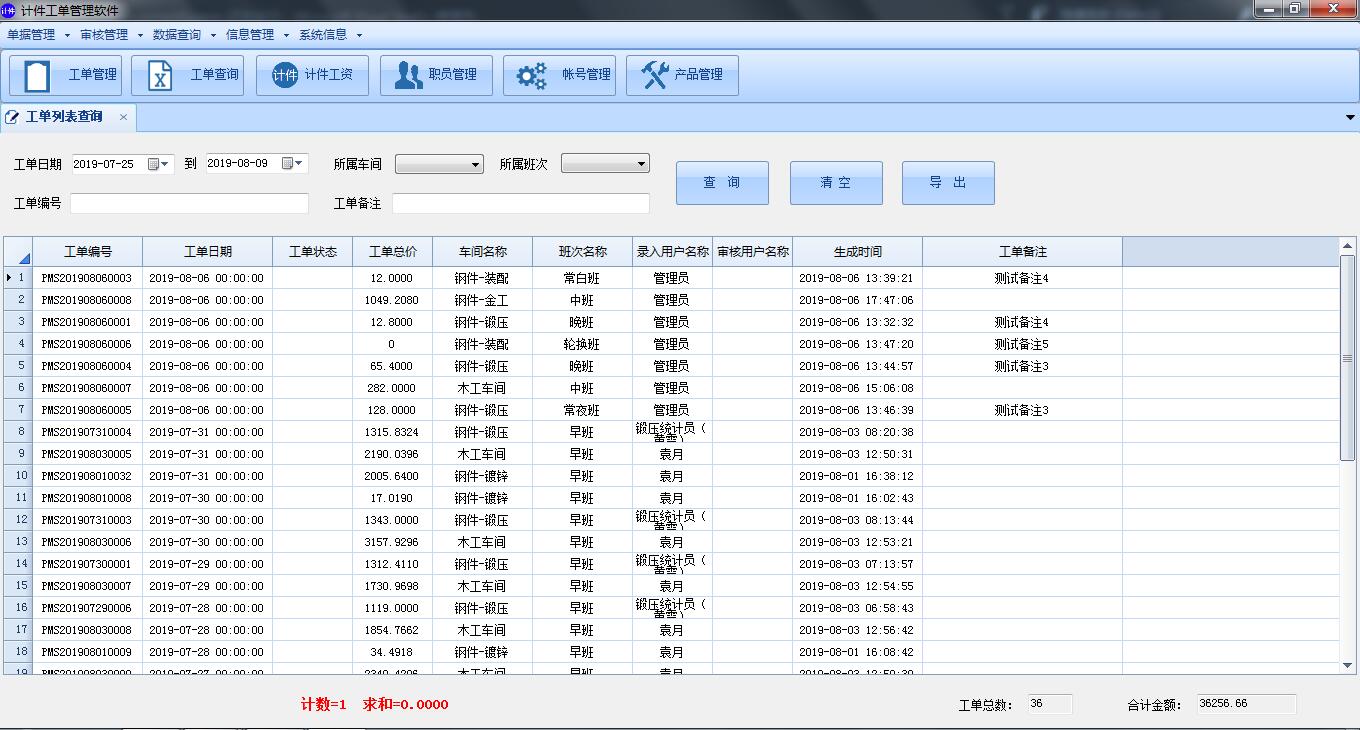This screenshot has height=730, width=1360.
Task: Open 产品管理 tools icon
Action: pyautogui.click(x=682, y=75)
